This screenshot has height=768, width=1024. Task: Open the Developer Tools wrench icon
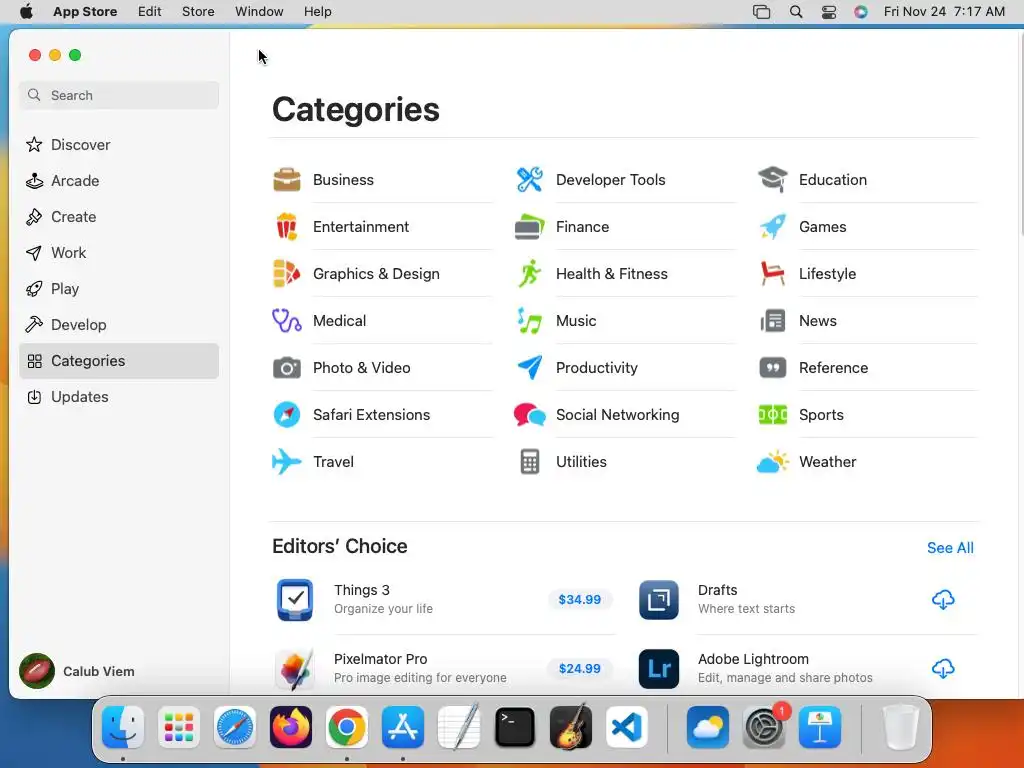pyautogui.click(x=530, y=180)
